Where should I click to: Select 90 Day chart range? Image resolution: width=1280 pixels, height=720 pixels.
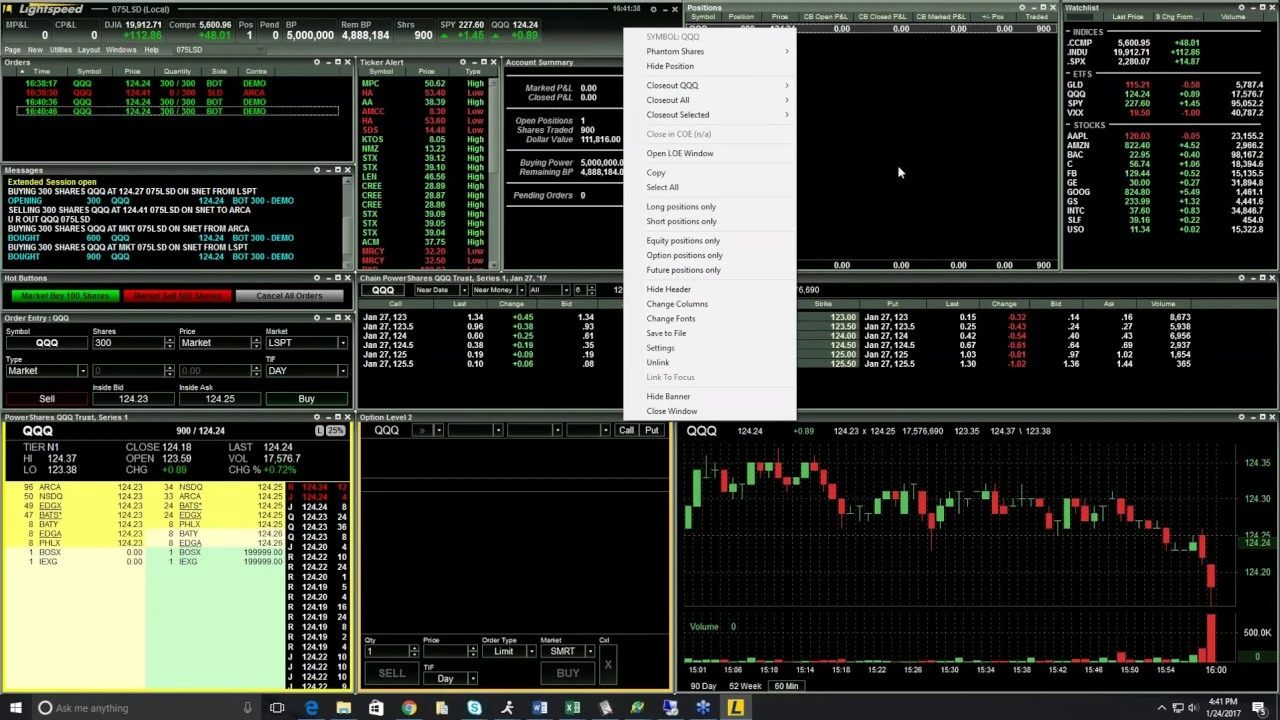[703, 686]
